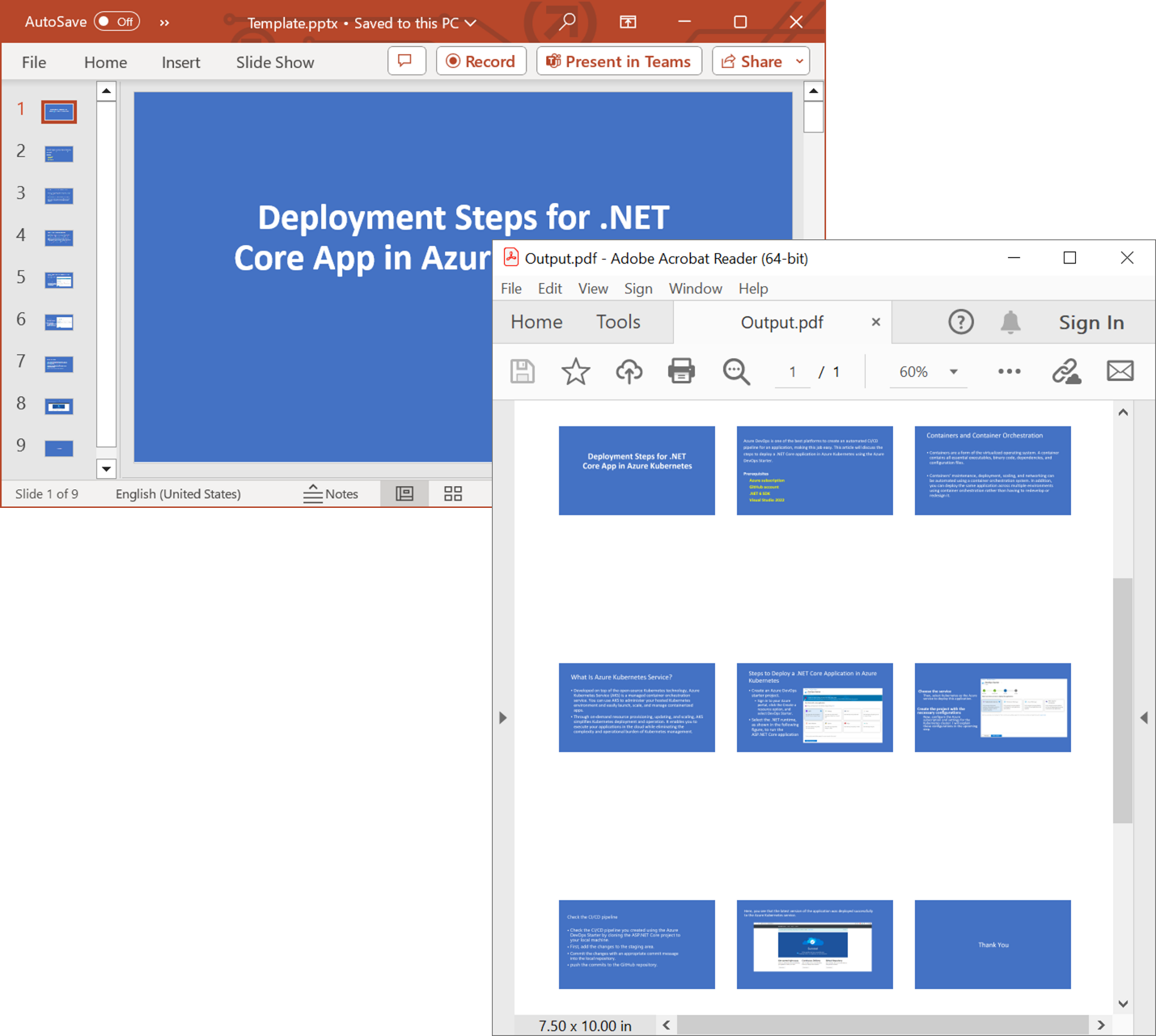This screenshot has height=1036, width=1156.
Task: Open the Slide Show ribbon tab
Action: click(x=275, y=62)
